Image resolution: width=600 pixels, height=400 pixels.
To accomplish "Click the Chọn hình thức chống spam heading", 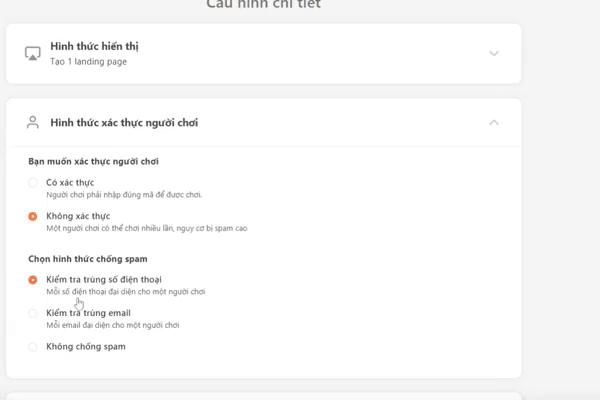I will pos(88,259).
